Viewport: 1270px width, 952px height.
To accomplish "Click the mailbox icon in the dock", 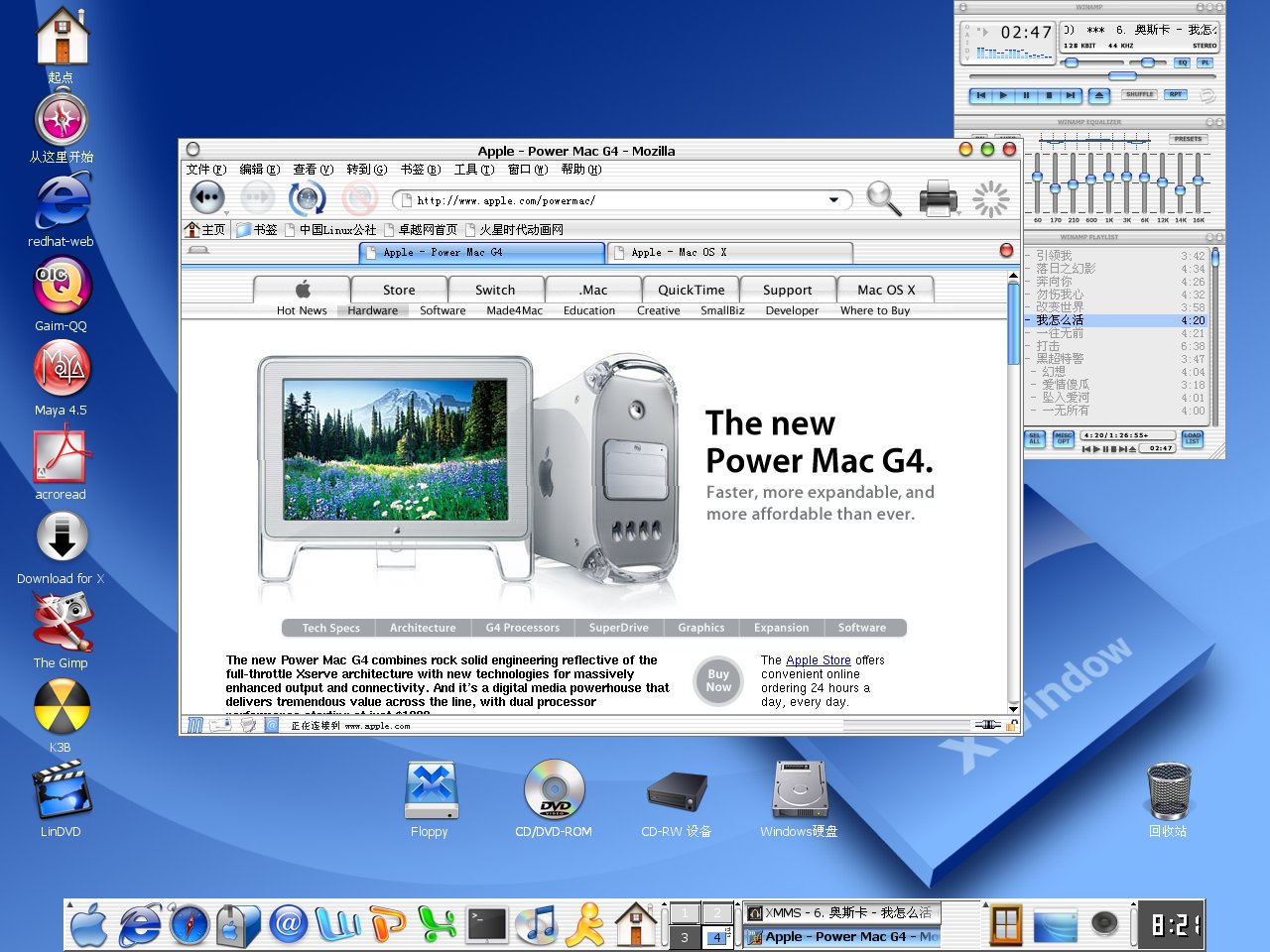I will click(x=238, y=925).
